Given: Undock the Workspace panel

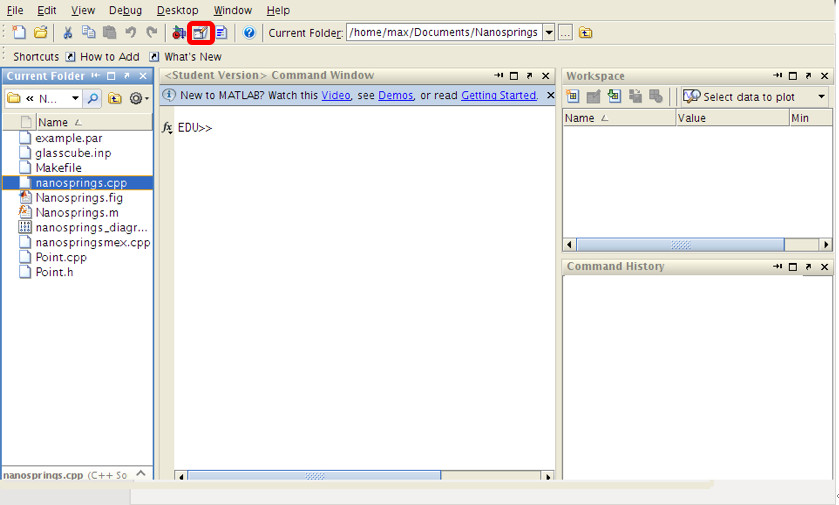Looking at the screenshot, I should point(809,76).
